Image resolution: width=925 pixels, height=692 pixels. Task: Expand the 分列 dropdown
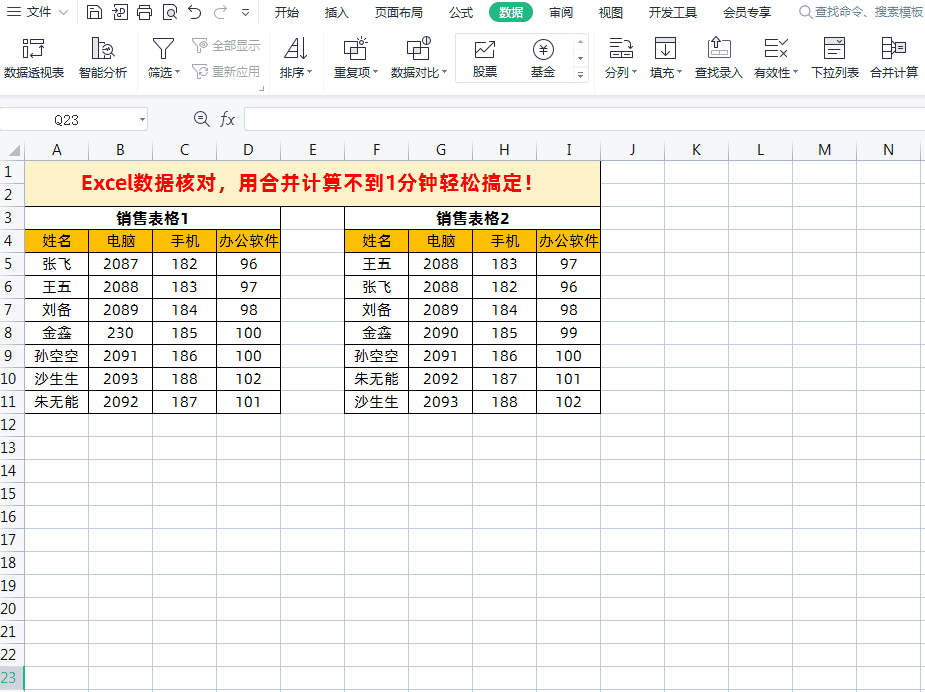[635, 72]
